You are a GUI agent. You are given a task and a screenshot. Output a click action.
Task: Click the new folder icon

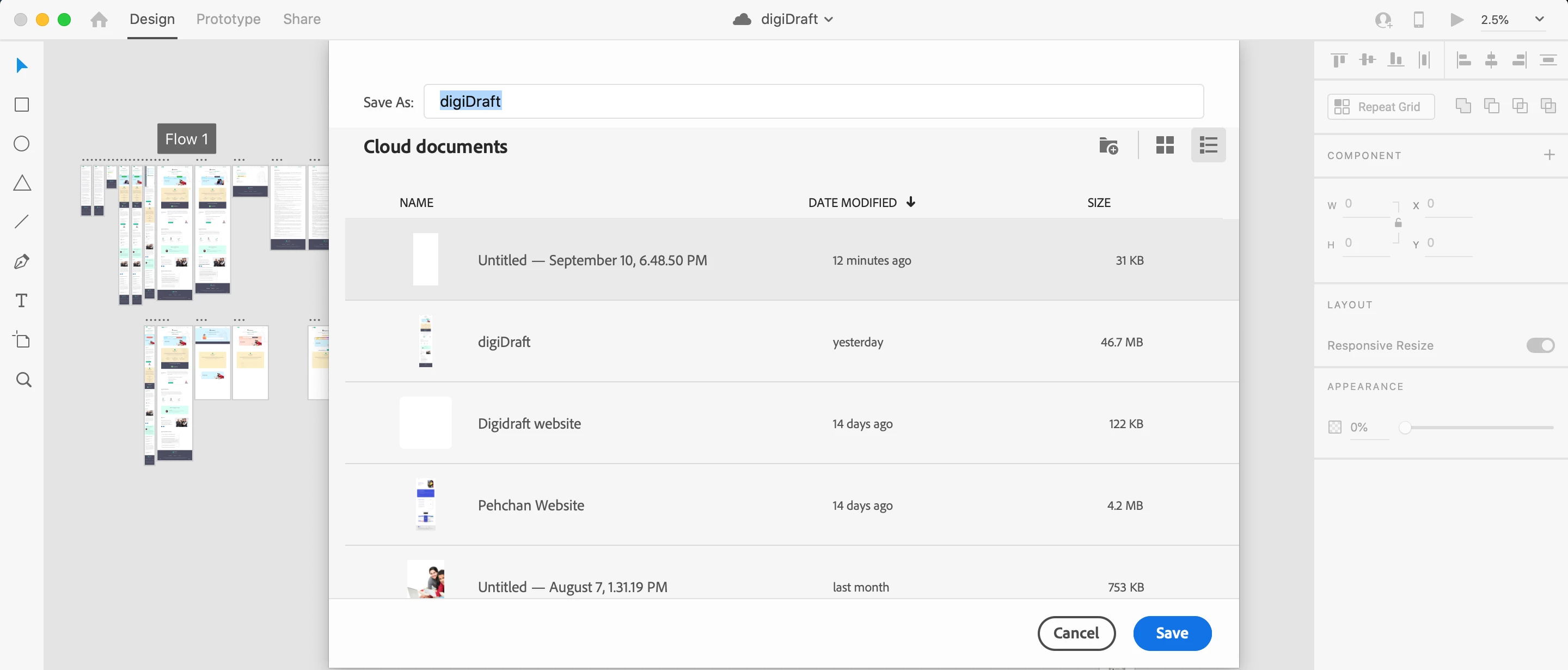tap(1108, 145)
